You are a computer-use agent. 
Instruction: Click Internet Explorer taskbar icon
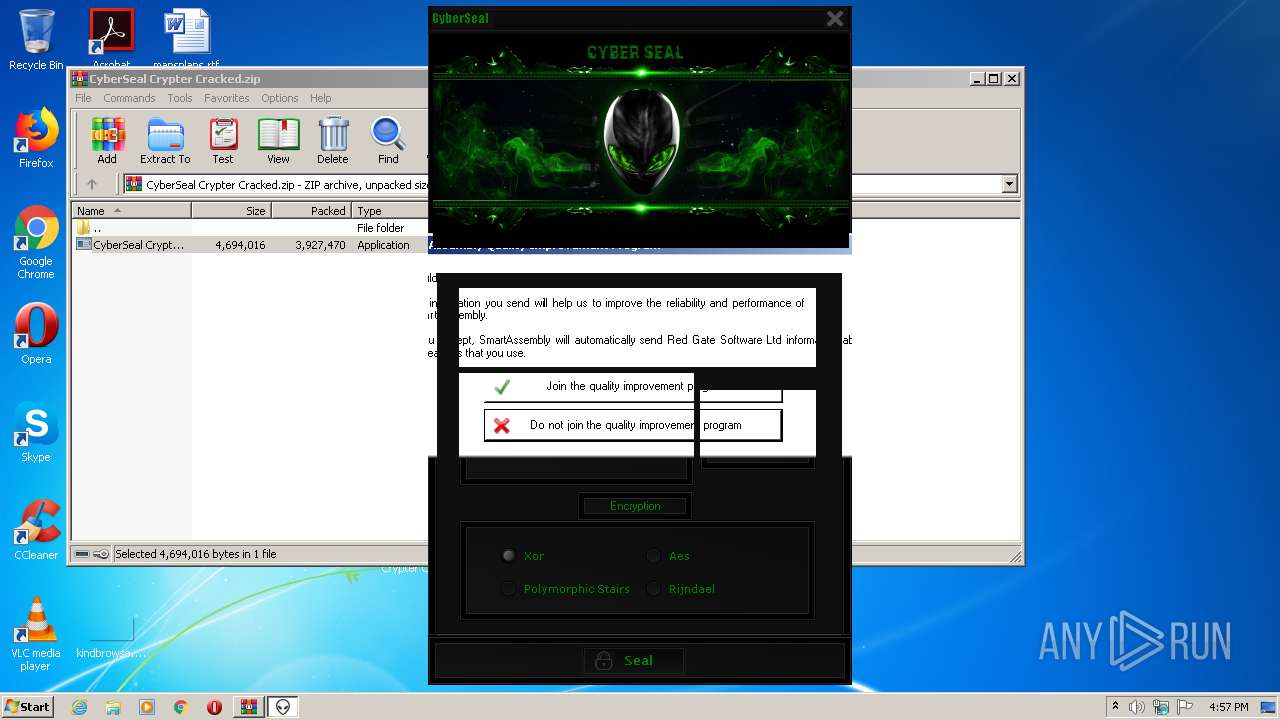point(79,707)
